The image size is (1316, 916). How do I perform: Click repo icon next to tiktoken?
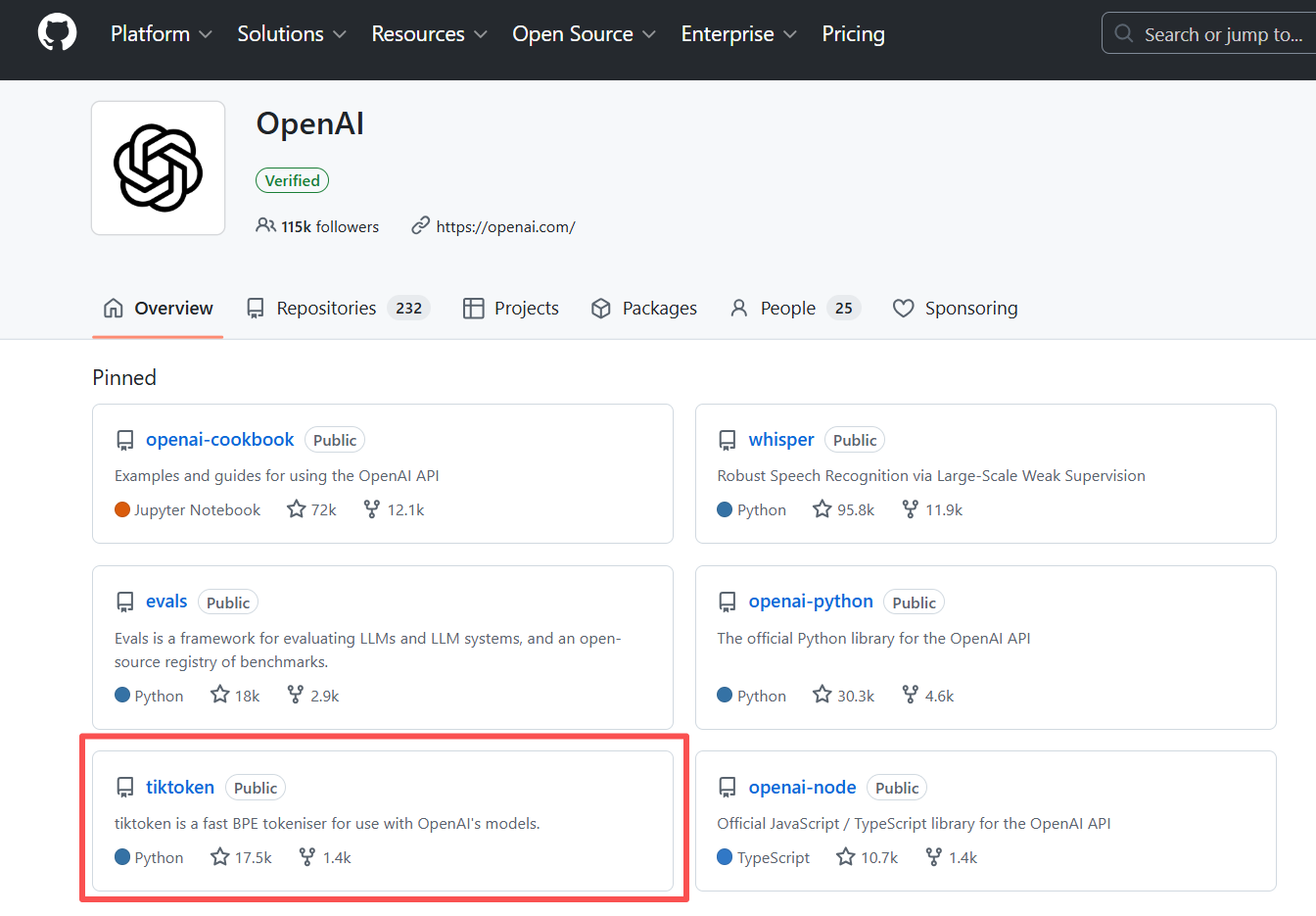[125, 787]
